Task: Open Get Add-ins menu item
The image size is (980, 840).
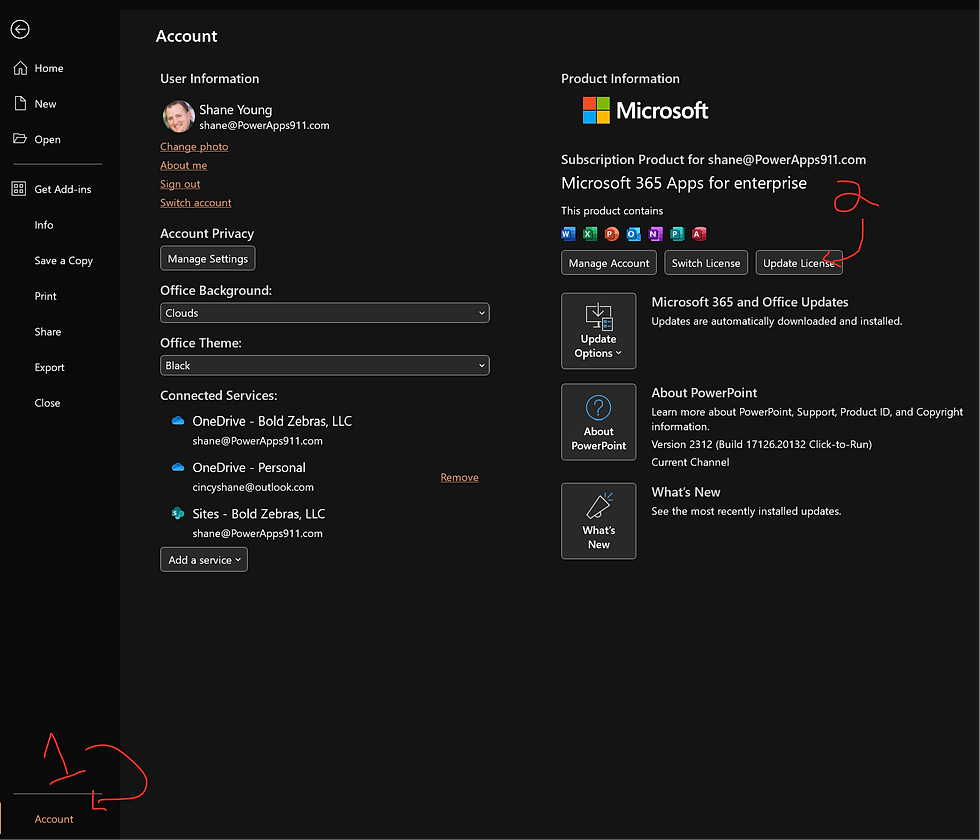Action: click(60, 189)
